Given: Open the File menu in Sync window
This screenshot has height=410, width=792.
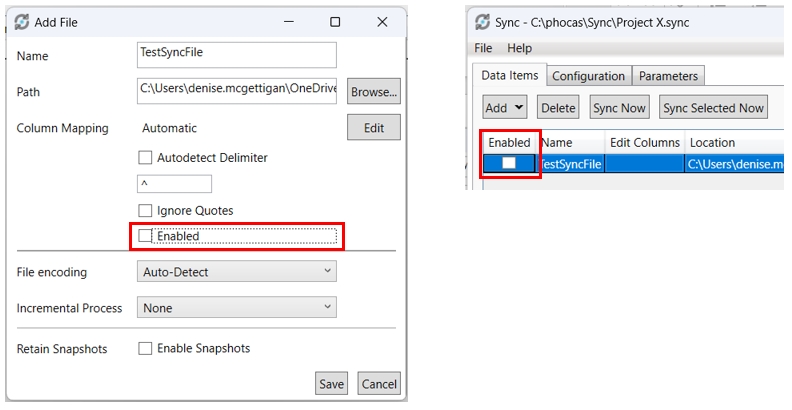Looking at the screenshot, I should [483, 48].
